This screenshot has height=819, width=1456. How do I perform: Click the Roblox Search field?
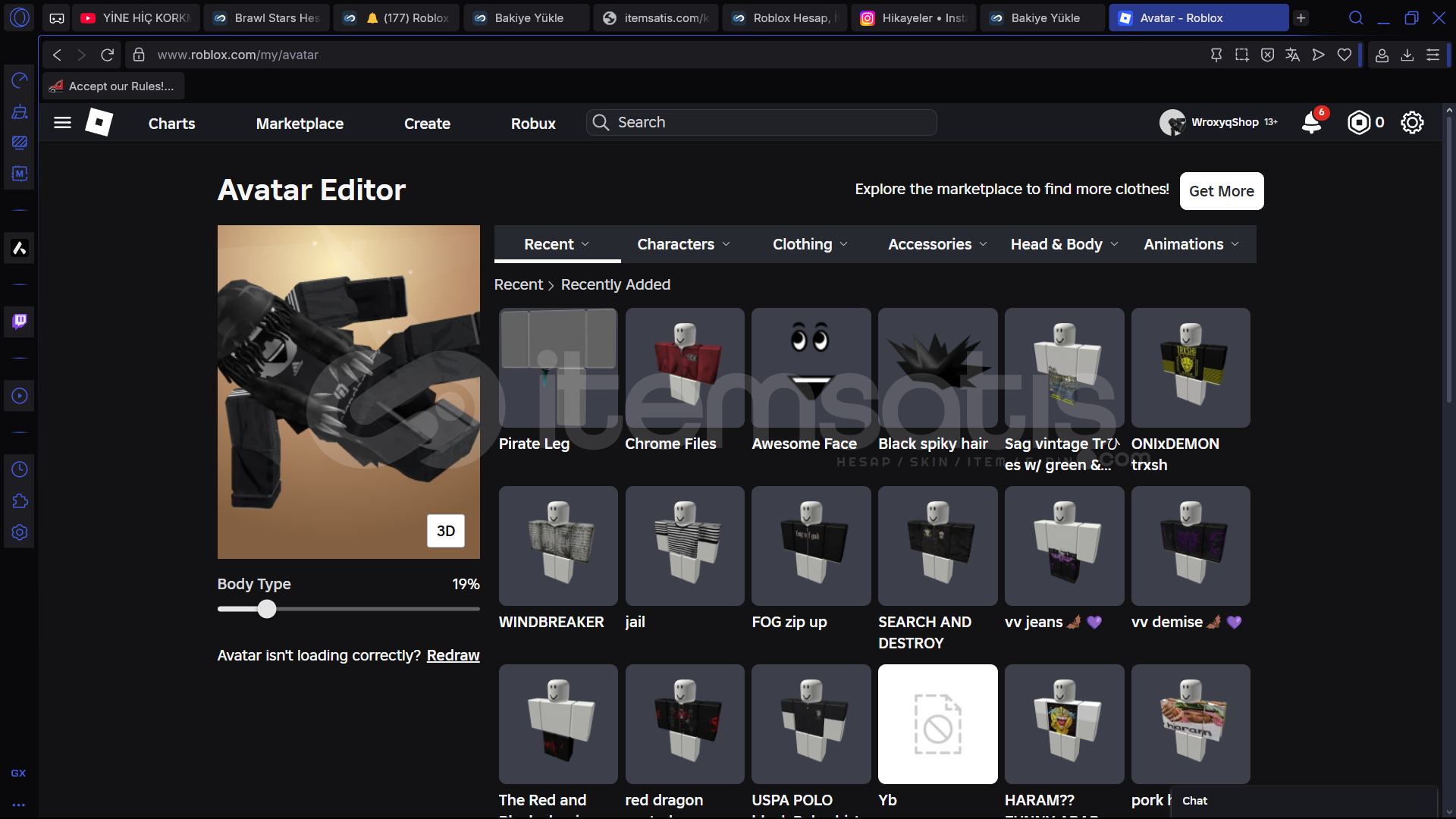(x=761, y=122)
